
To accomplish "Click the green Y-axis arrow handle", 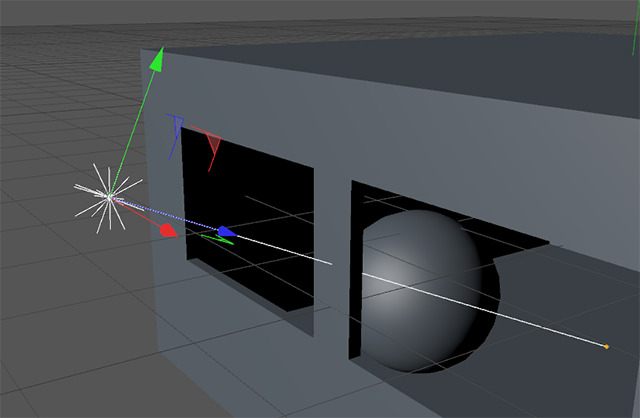I will point(157,60).
